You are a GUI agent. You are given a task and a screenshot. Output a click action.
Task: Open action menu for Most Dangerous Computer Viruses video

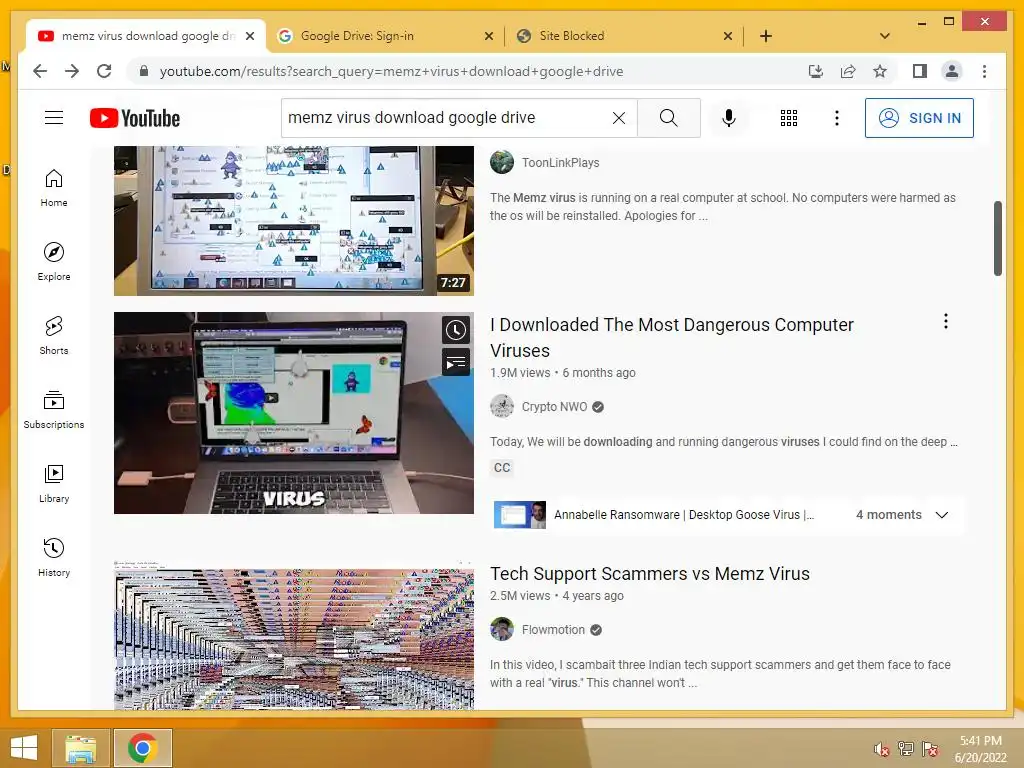[x=946, y=321]
